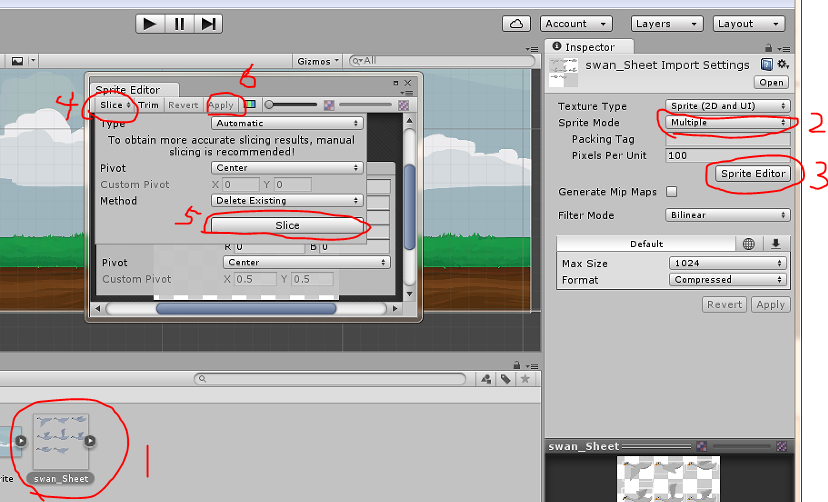Open the Inspector panel options menu
Image resolution: width=828 pixels, height=502 pixels.
point(783,49)
